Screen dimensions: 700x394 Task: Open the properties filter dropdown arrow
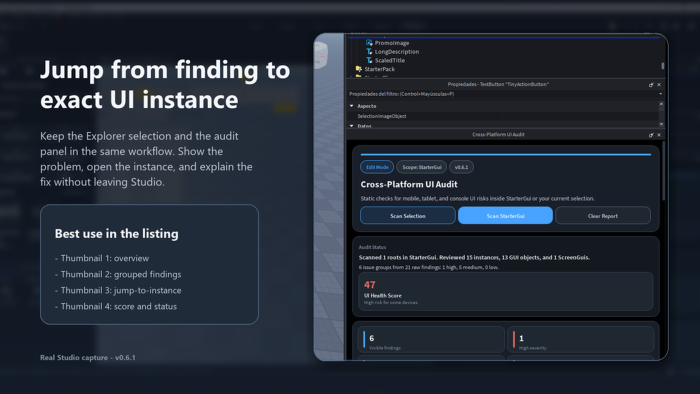point(661,94)
